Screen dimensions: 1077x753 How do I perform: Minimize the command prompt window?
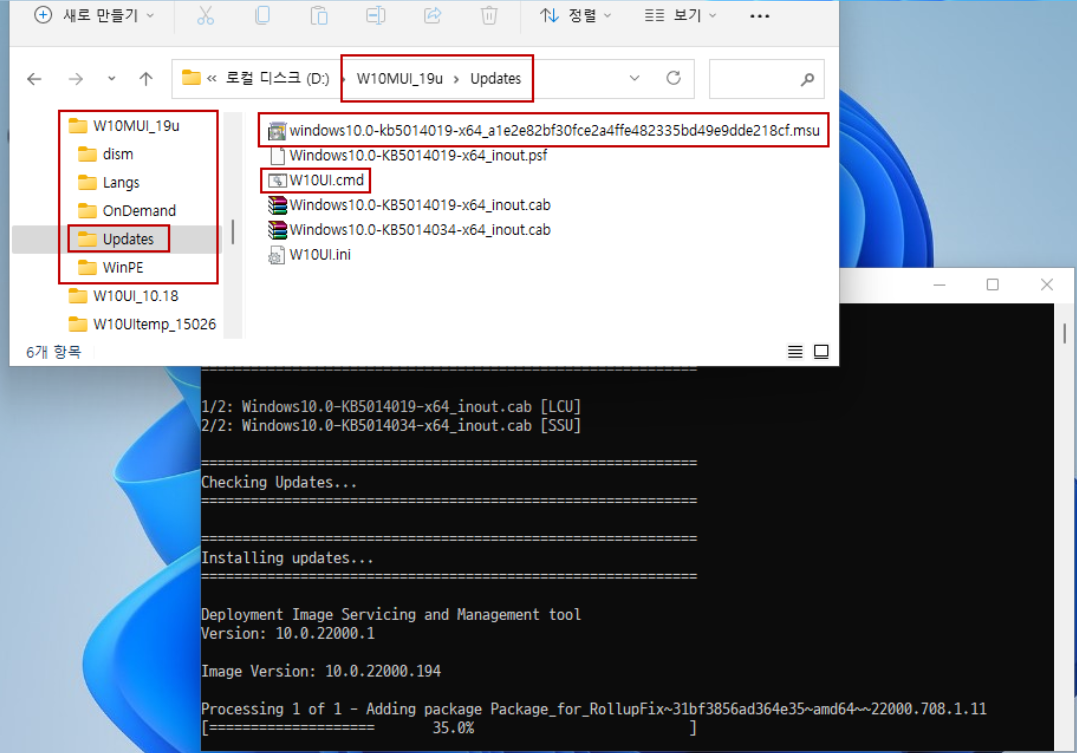[940, 284]
